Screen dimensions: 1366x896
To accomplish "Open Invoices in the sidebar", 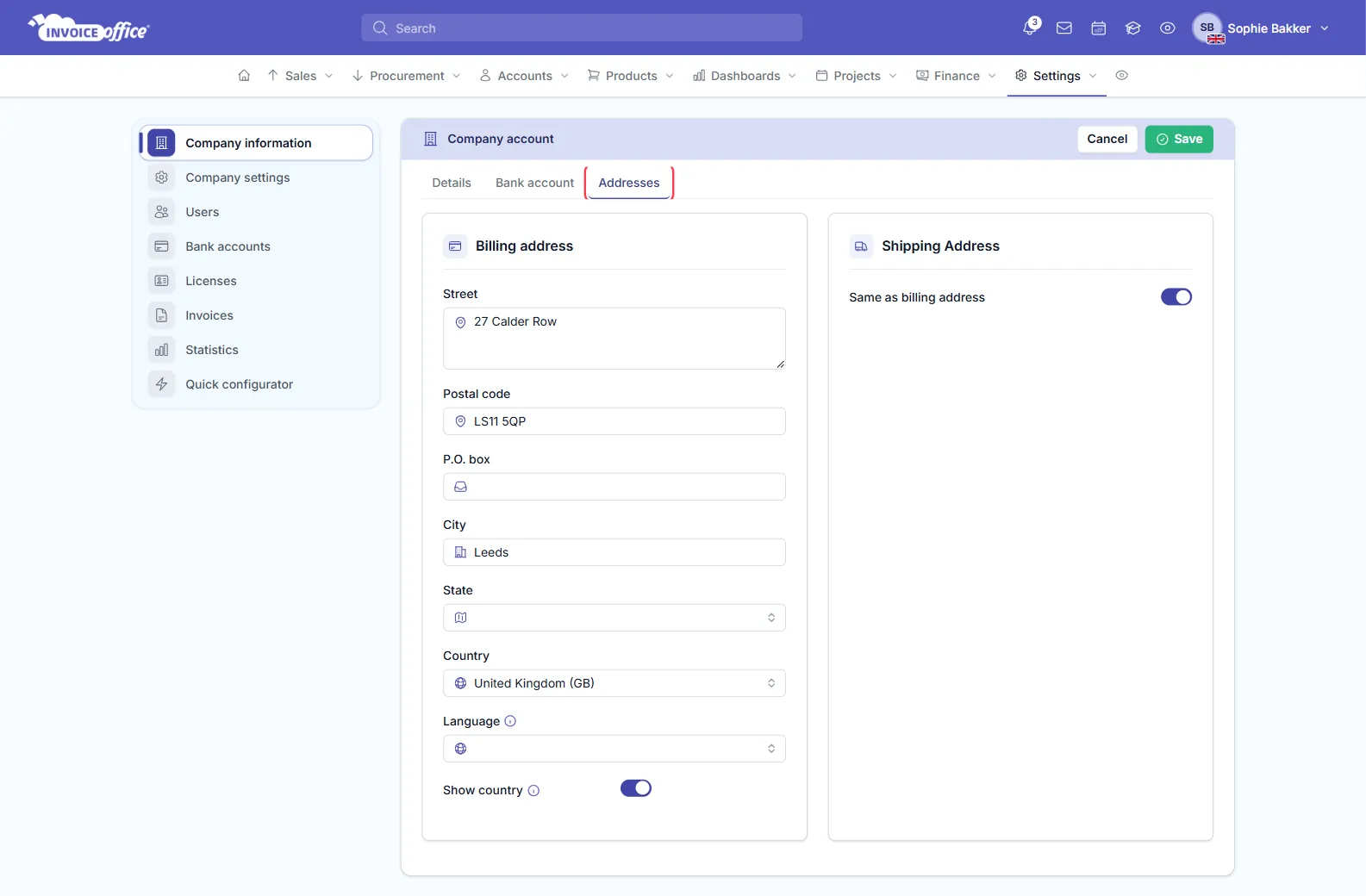I will click(x=257, y=315).
